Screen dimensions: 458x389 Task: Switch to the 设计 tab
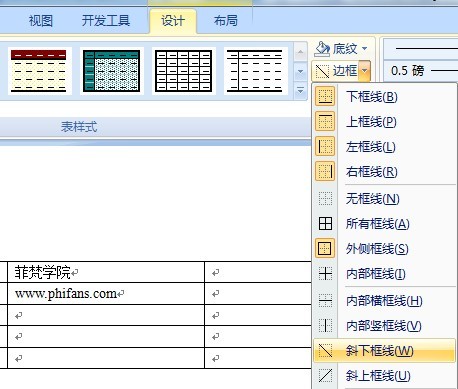tap(173, 21)
